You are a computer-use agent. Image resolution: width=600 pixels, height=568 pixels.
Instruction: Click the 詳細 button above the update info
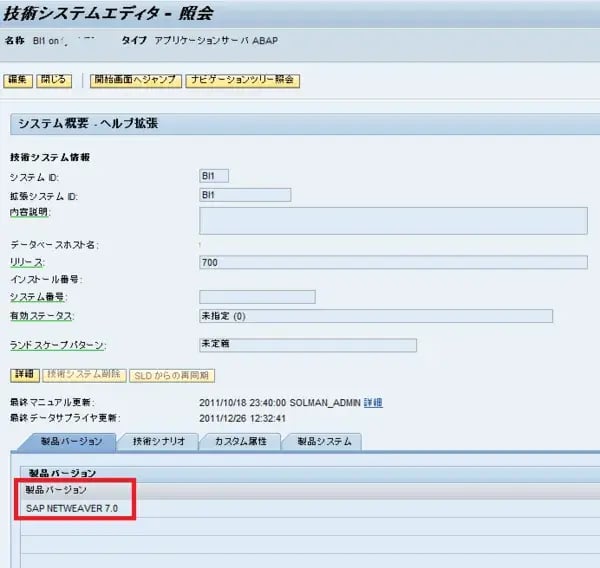pos(23,375)
